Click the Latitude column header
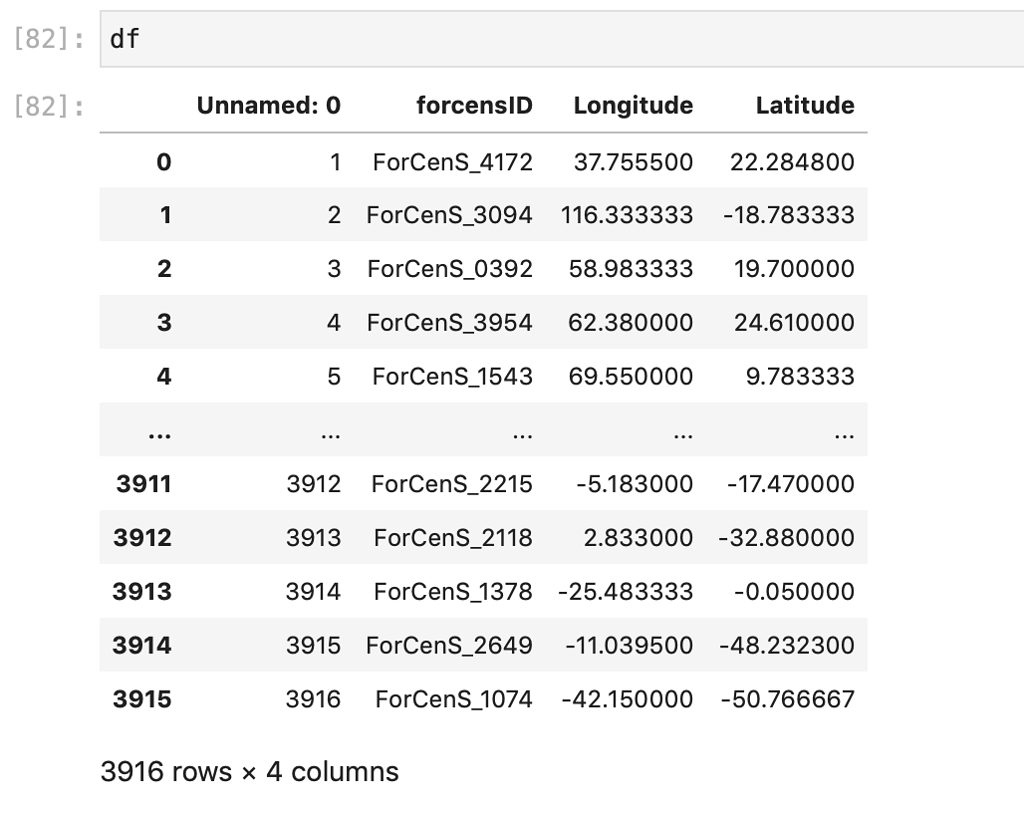The width and height of the screenshot is (1024, 818). [805, 105]
